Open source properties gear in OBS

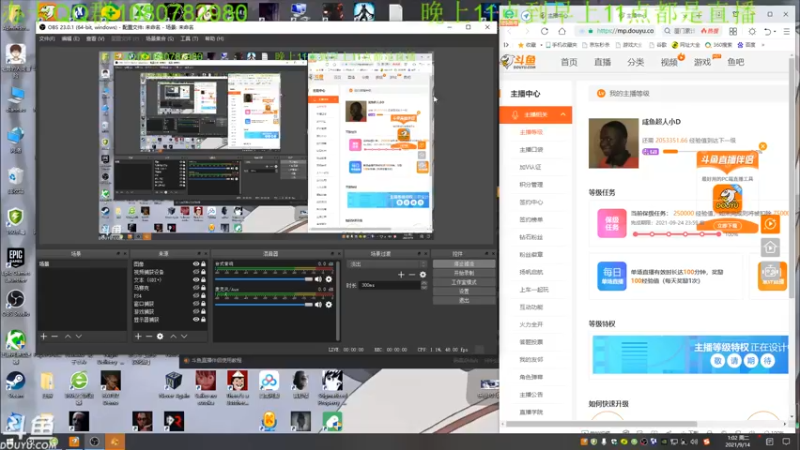pyautogui.click(x=160, y=336)
